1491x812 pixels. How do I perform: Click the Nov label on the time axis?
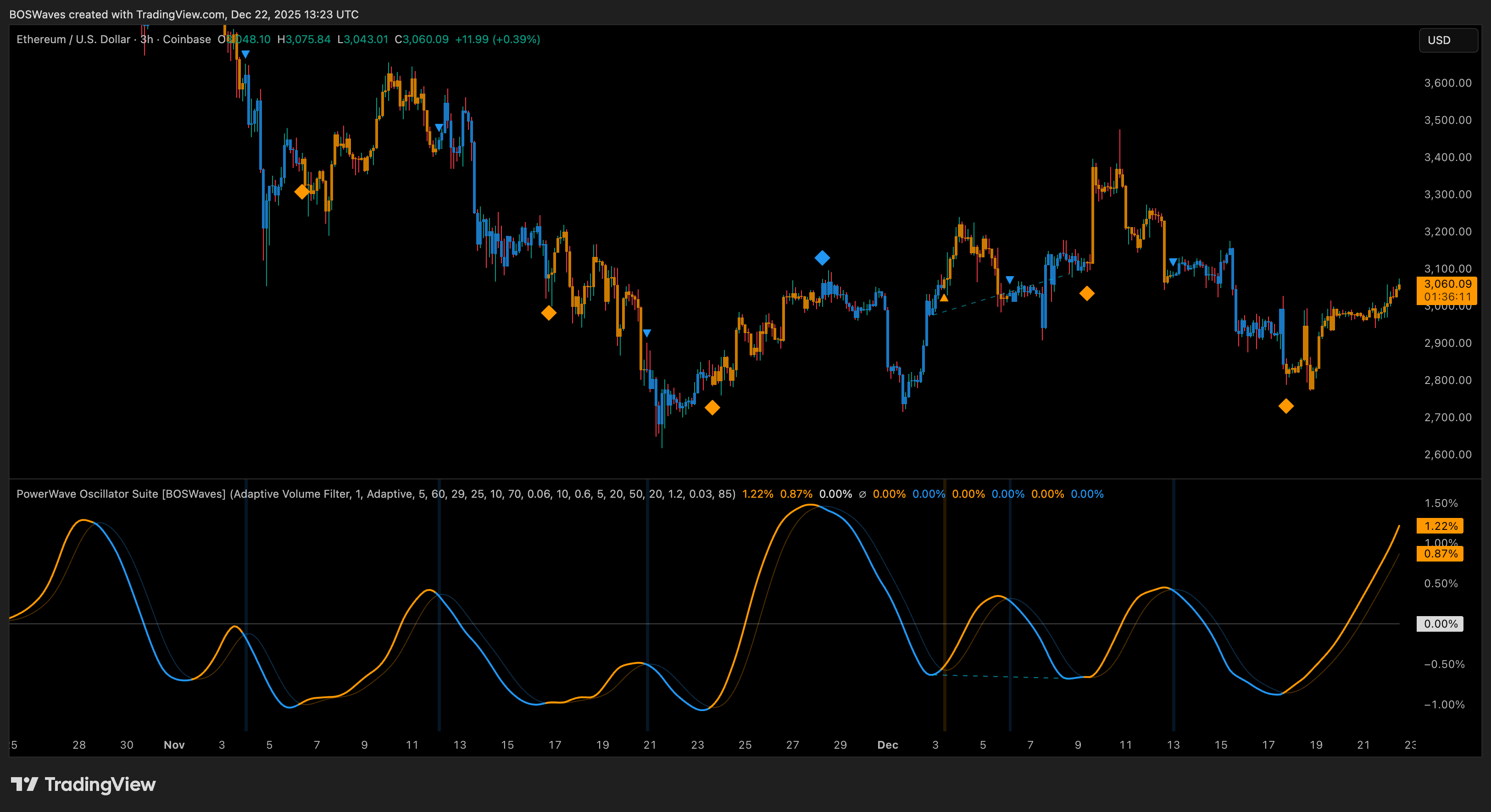[173, 745]
